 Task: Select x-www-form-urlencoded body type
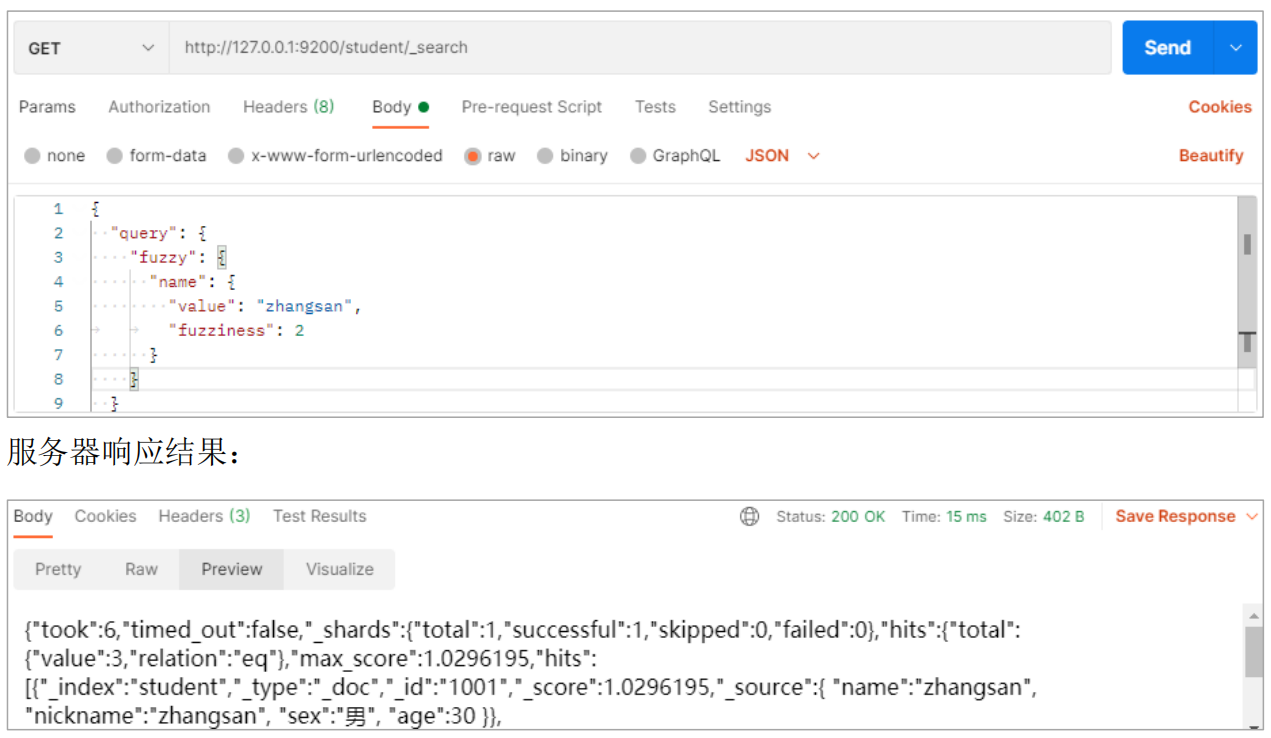(x=335, y=156)
